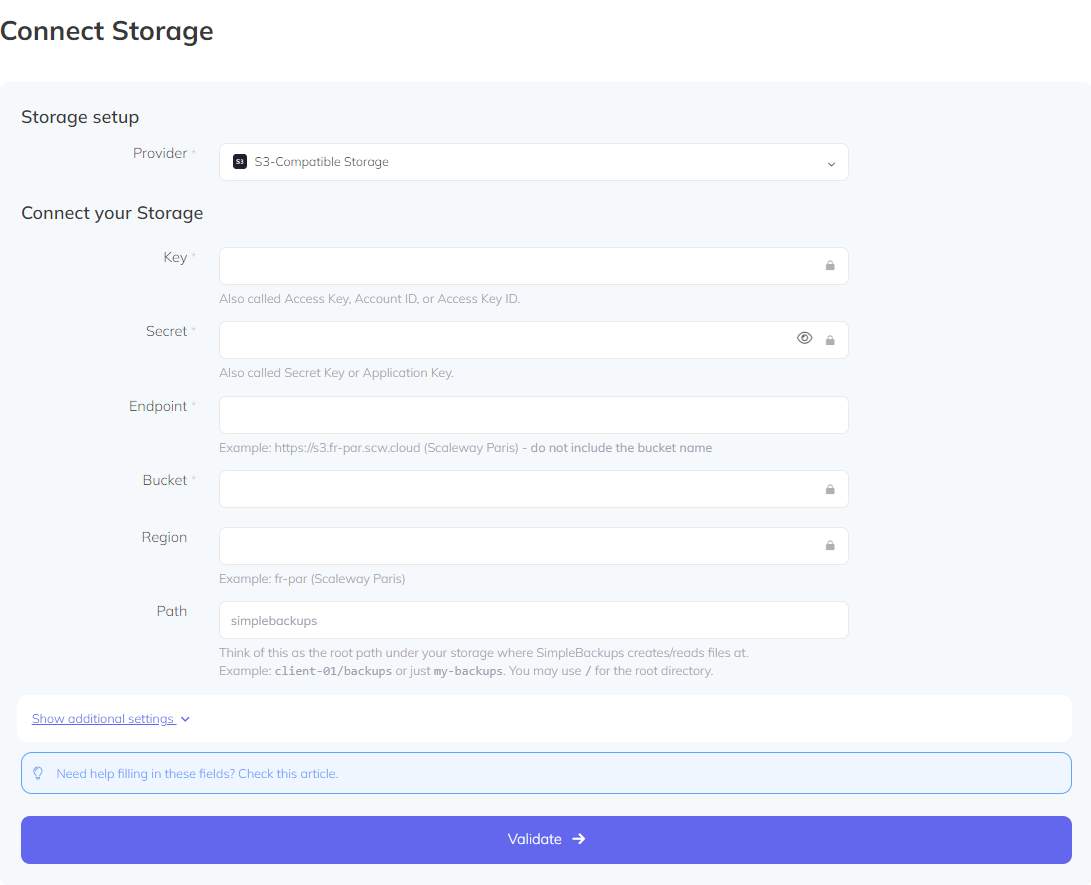Open the Provider dropdown
Image resolution: width=1091 pixels, height=885 pixels.
coord(533,161)
